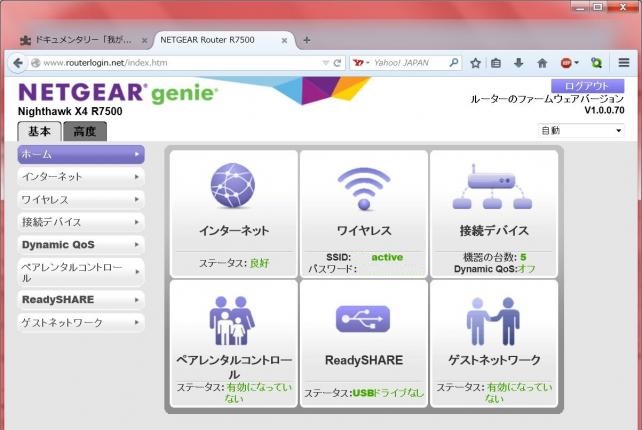This screenshot has height=430, width=642.
Task: Expand the ReadySHARE sidebar menu
Action: pos(81,299)
